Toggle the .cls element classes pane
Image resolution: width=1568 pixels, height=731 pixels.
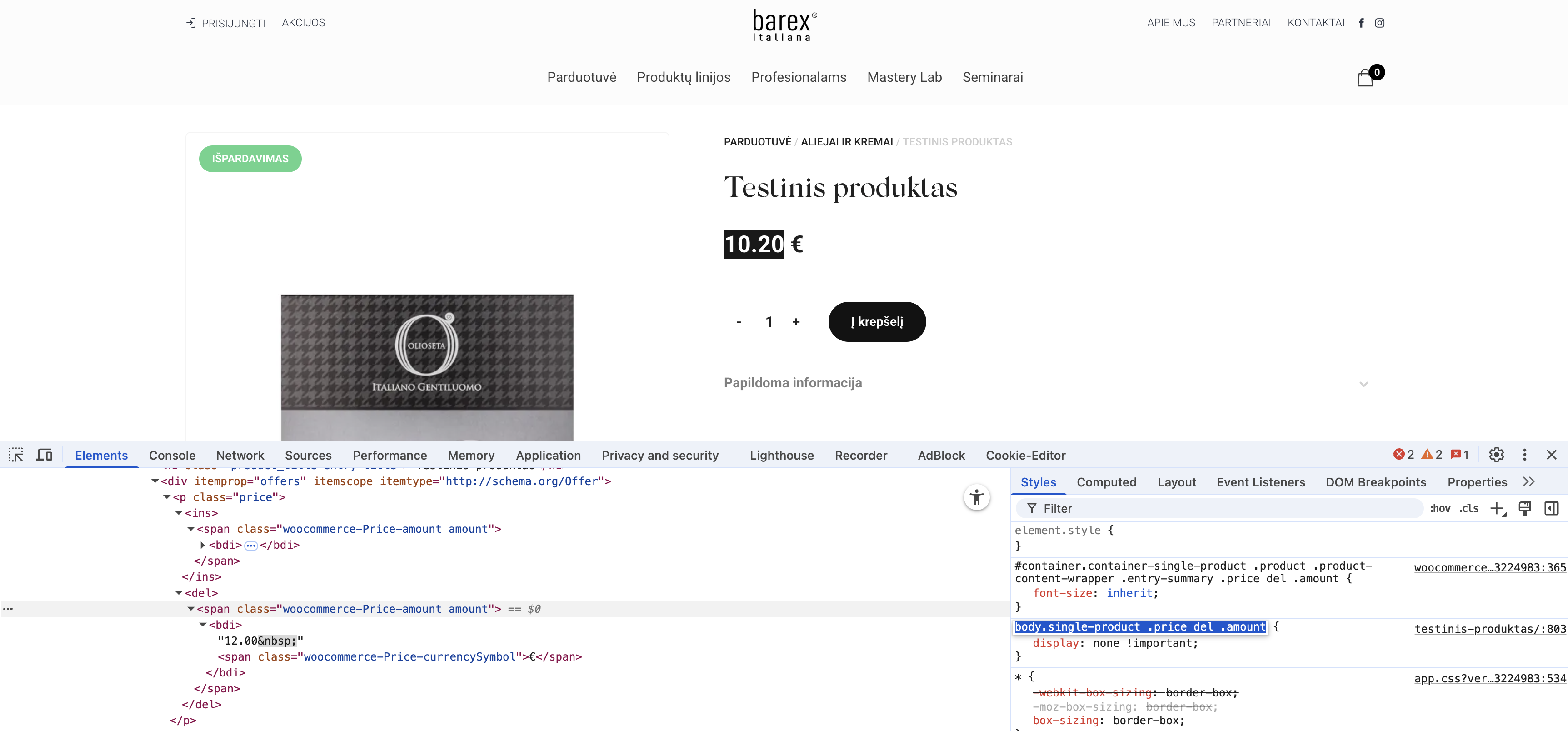(1469, 508)
